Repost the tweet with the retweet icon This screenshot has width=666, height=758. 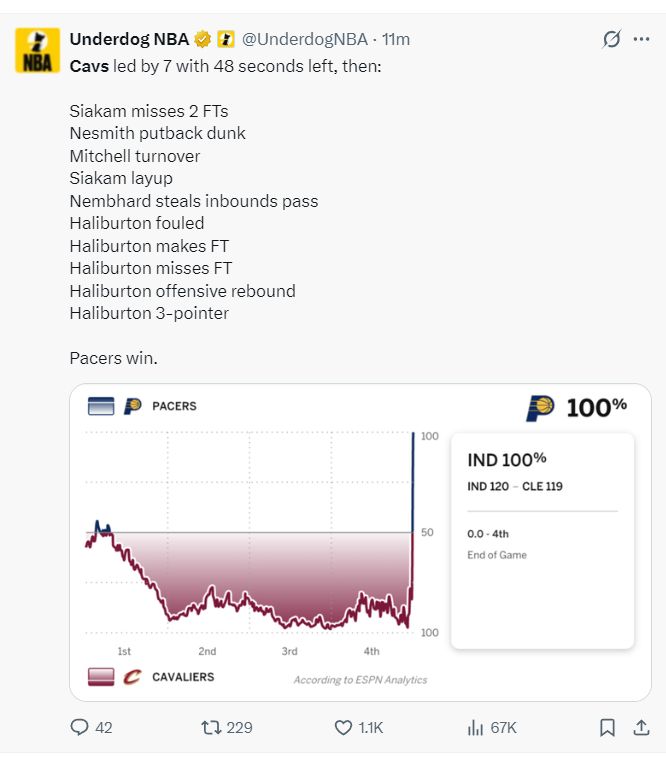211,727
